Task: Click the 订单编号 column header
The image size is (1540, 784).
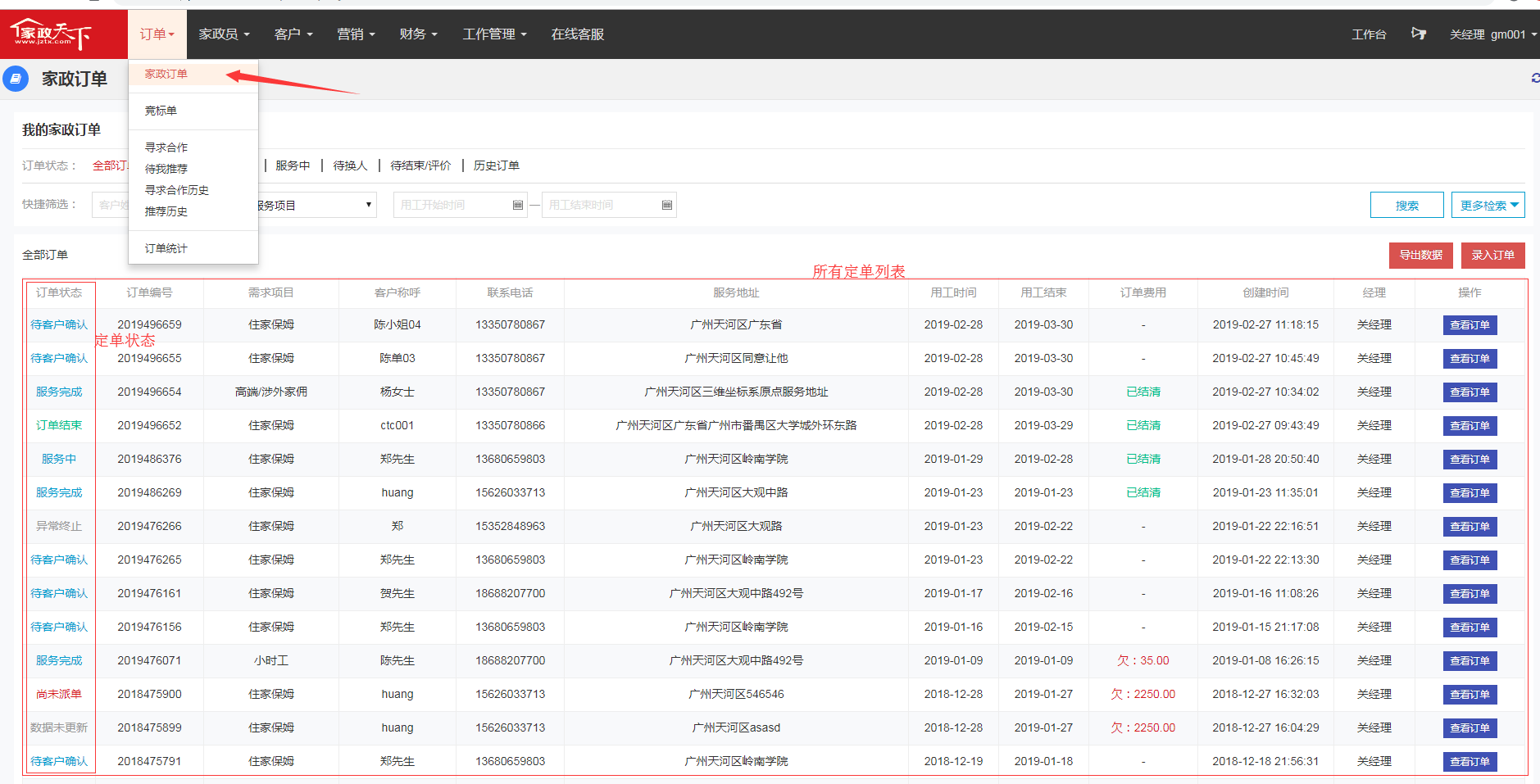Action: click(149, 292)
